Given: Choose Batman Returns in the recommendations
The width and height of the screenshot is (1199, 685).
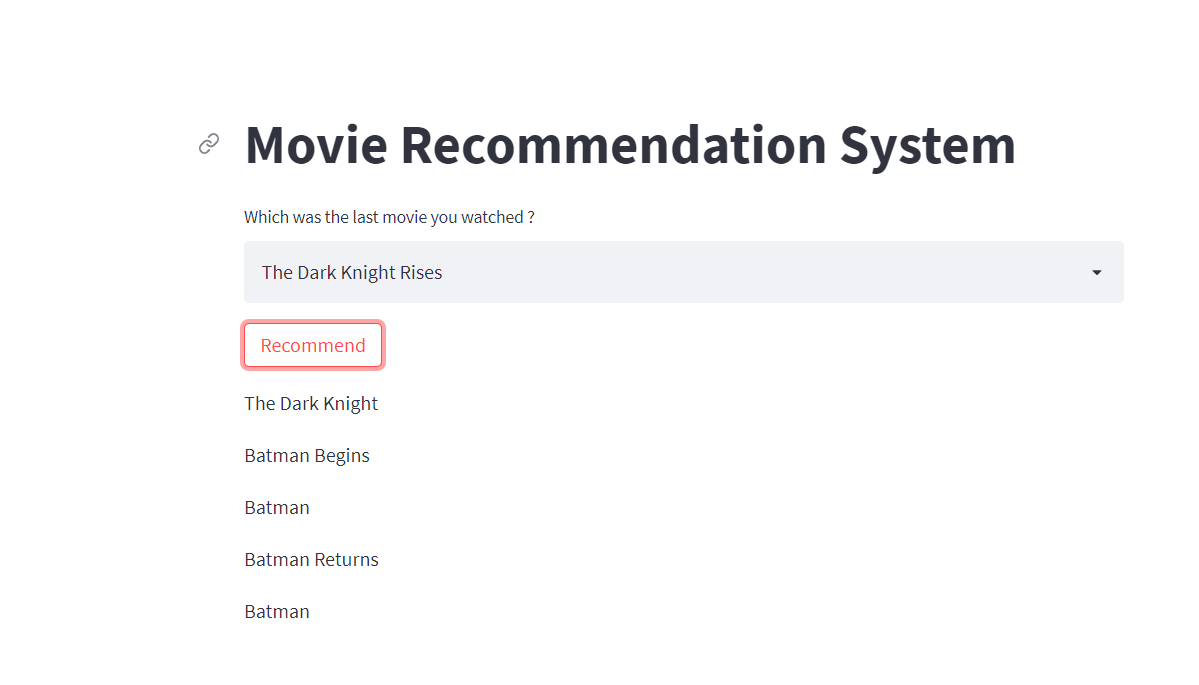Looking at the screenshot, I should click(311, 559).
